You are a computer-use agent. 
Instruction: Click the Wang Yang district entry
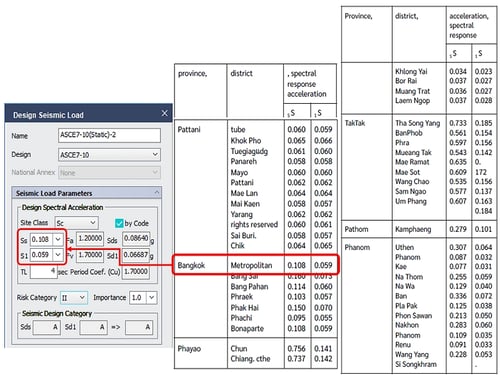(412, 354)
